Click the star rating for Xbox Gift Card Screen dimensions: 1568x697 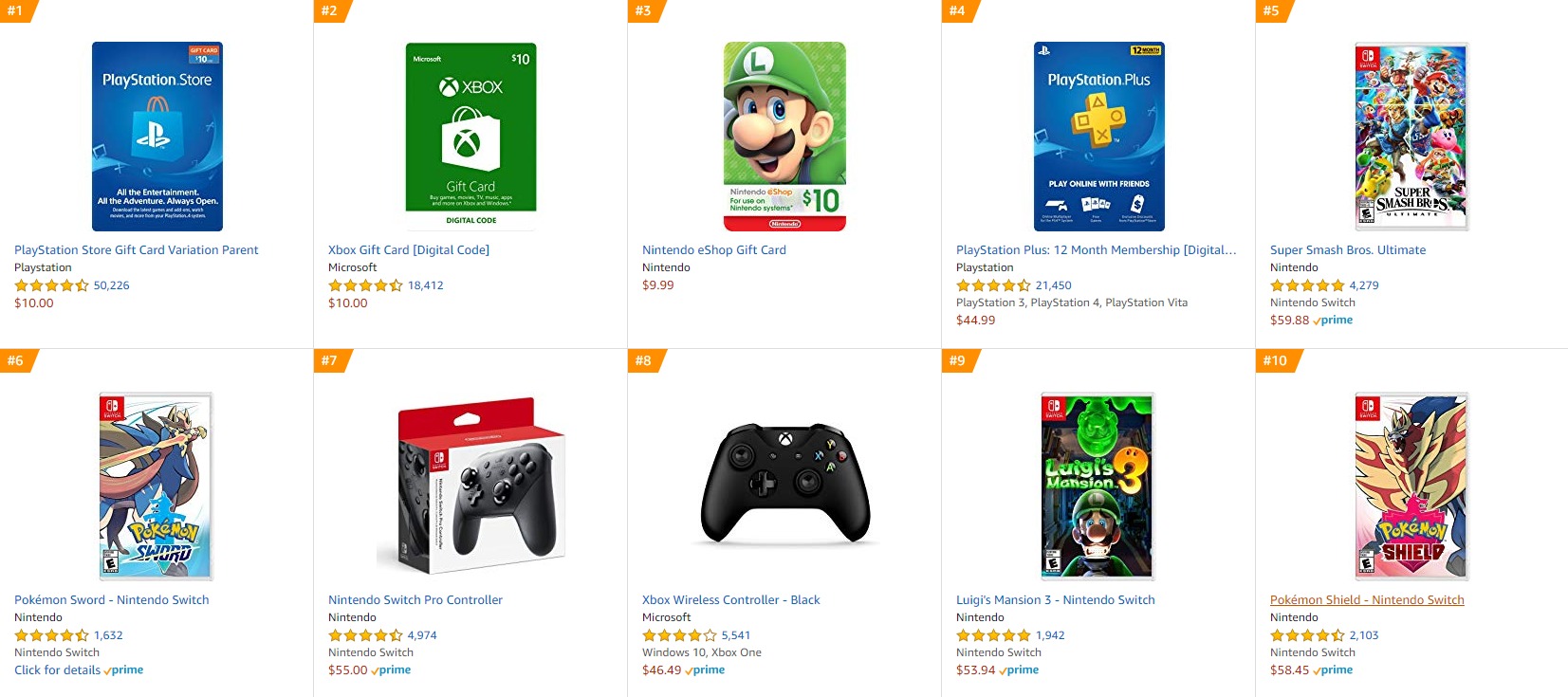click(365, 285)
